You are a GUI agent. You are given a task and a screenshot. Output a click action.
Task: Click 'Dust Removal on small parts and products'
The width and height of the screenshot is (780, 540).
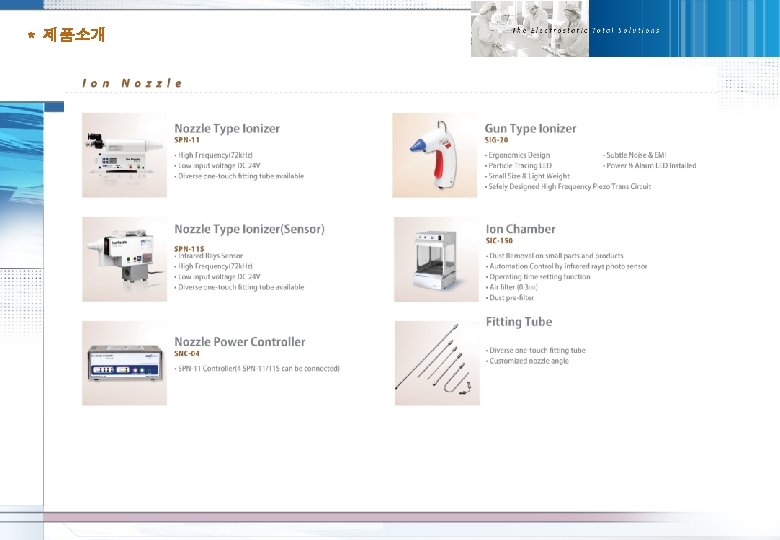click(555, 256)
